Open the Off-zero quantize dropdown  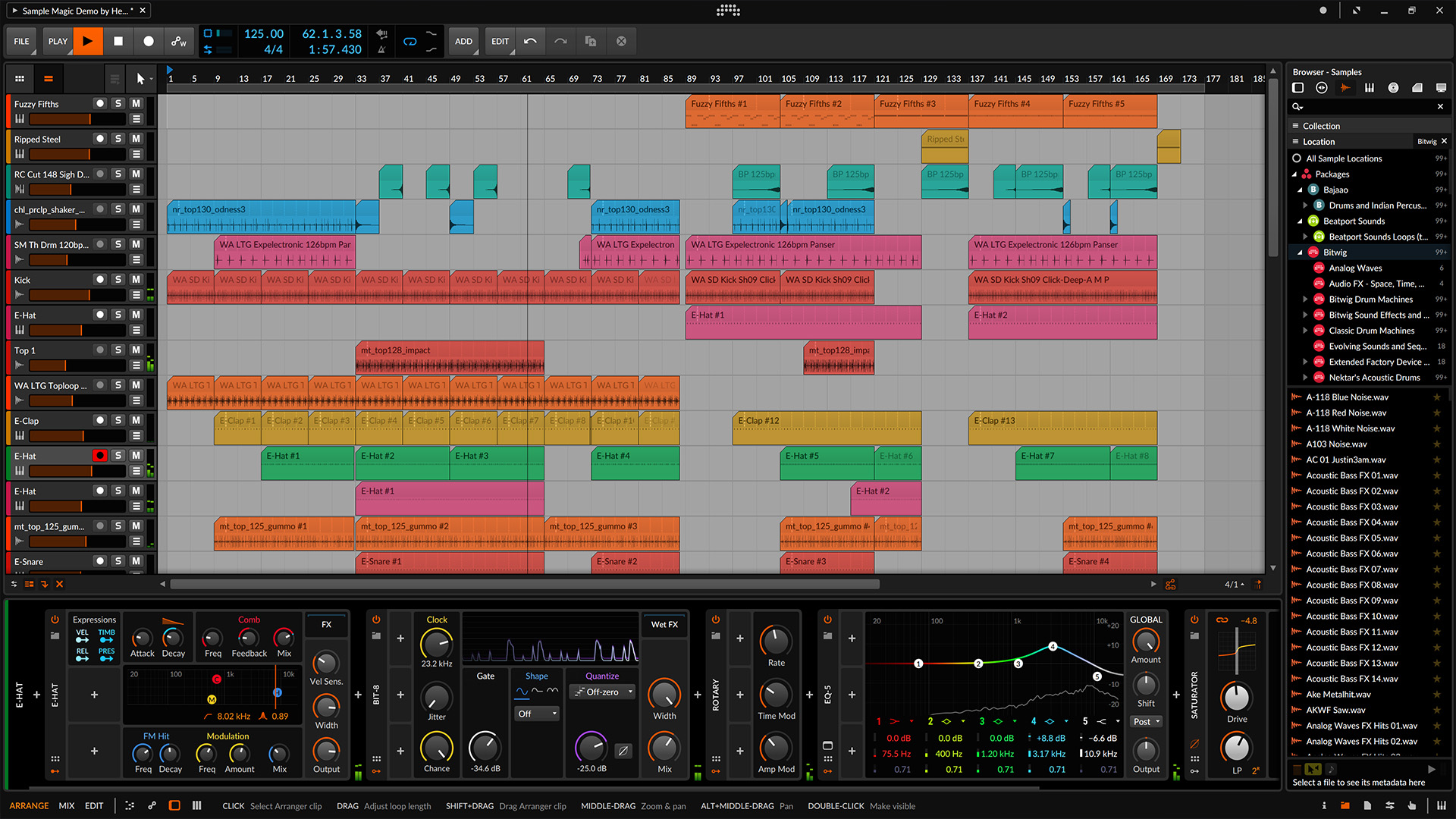pyautogui.click(x=603, y=692)
